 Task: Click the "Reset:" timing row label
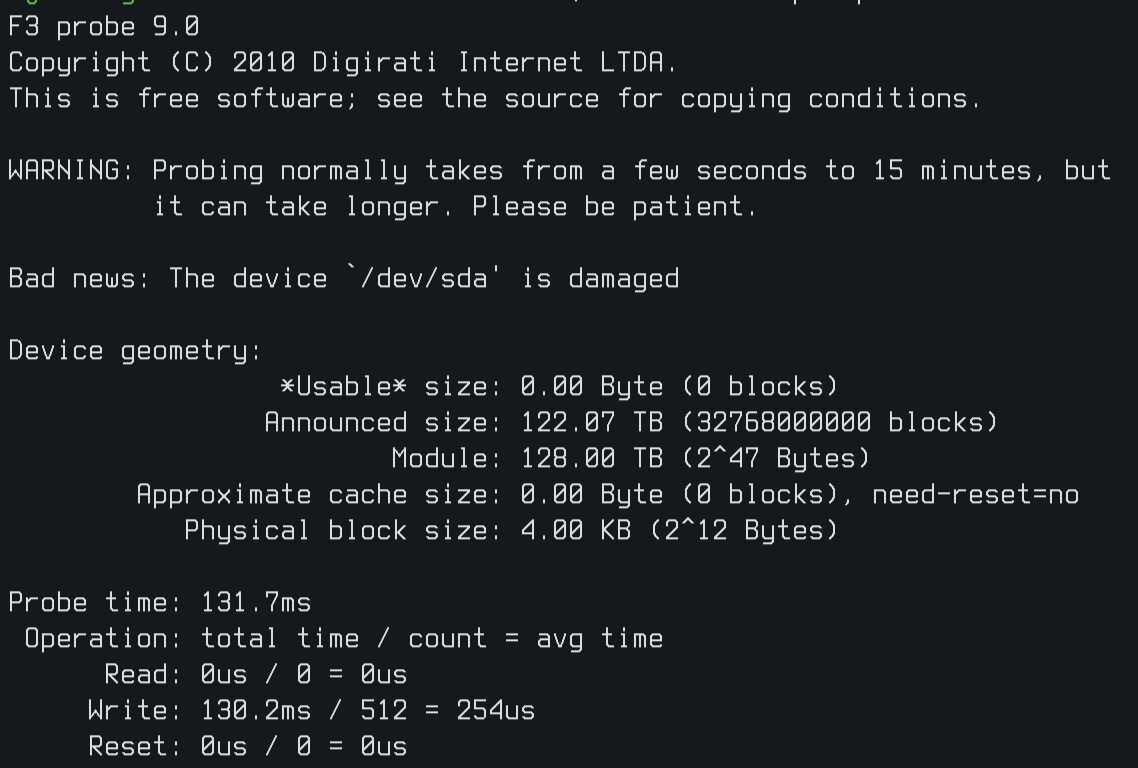[136, 747]
